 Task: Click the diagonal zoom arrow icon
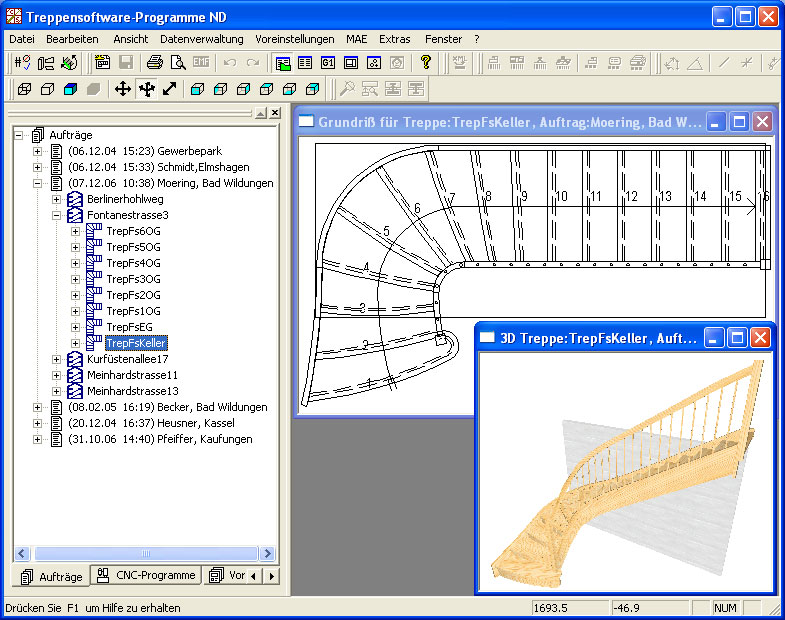click(170, 89)
